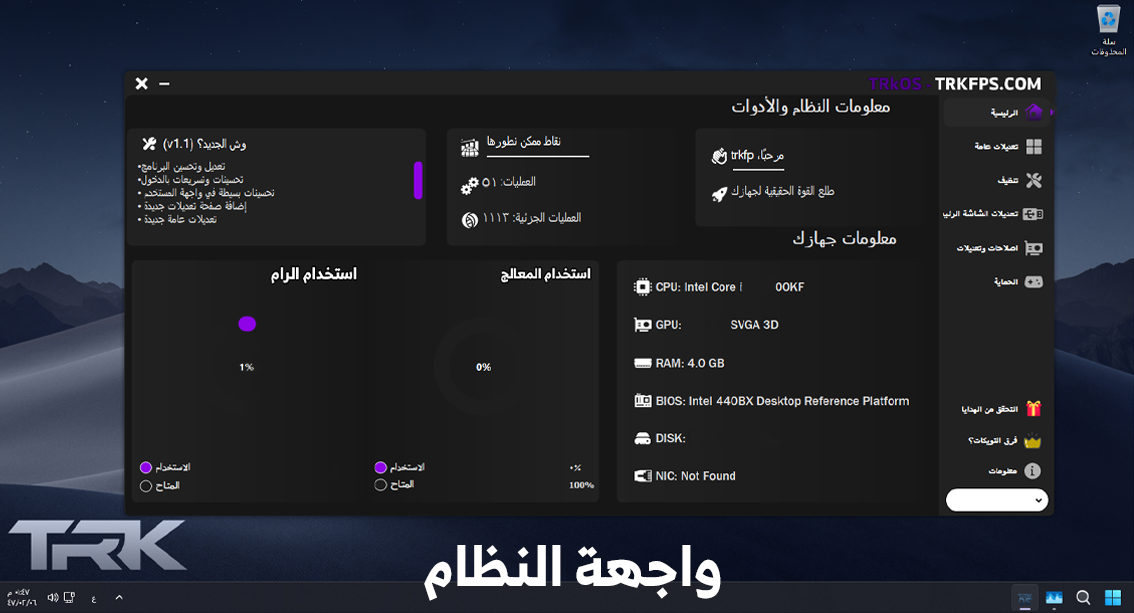Click RAM: 4.0 GB text

(x=690, y=363)
